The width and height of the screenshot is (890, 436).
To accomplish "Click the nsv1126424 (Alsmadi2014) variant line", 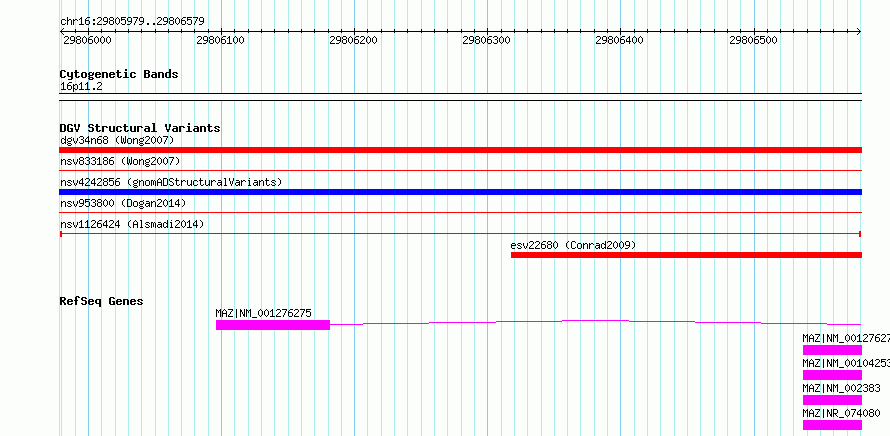I will click(x=460, y=233).
